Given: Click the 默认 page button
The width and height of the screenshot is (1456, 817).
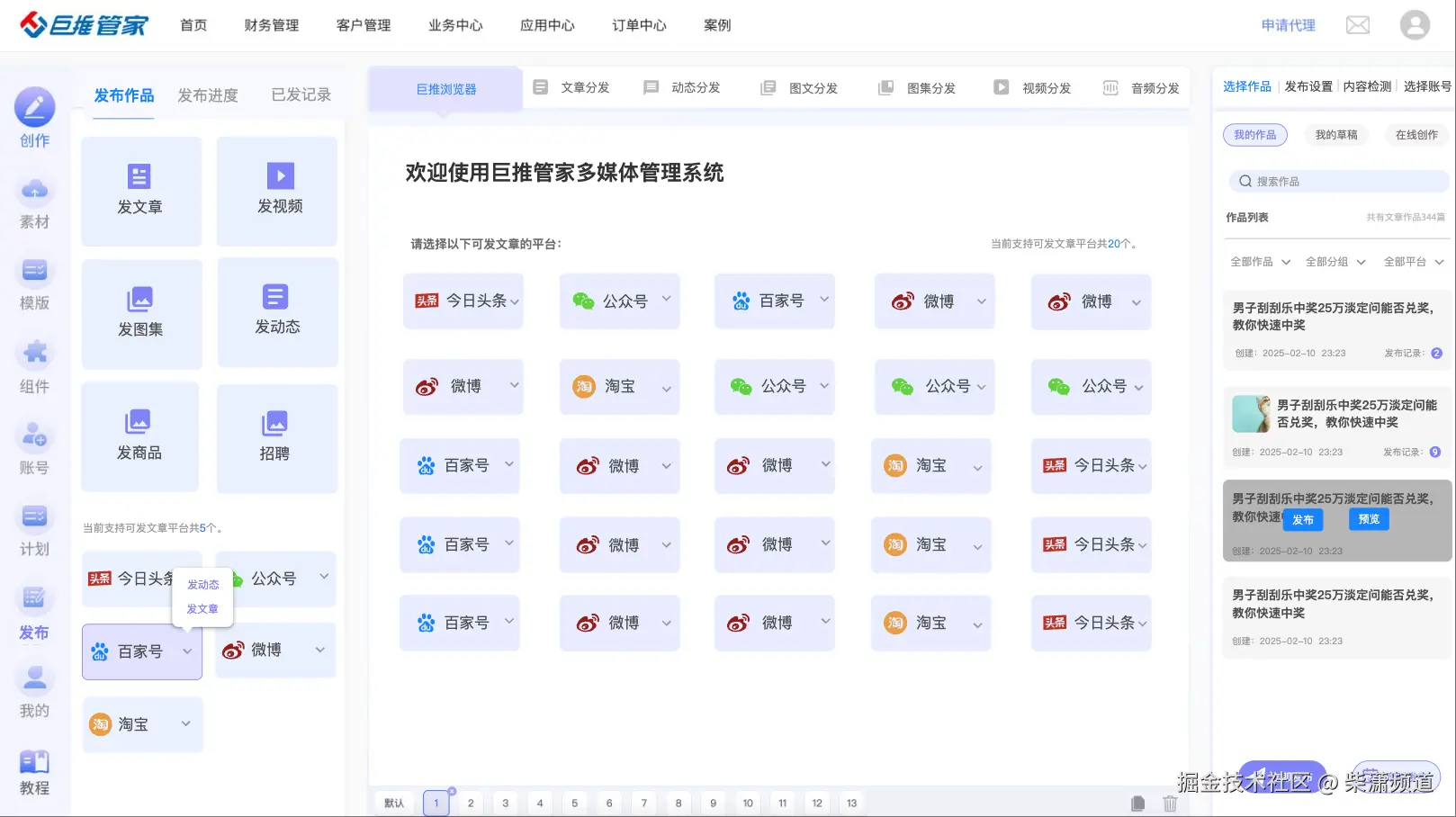Looking at the screenshot, I should [x=394, y=804].
